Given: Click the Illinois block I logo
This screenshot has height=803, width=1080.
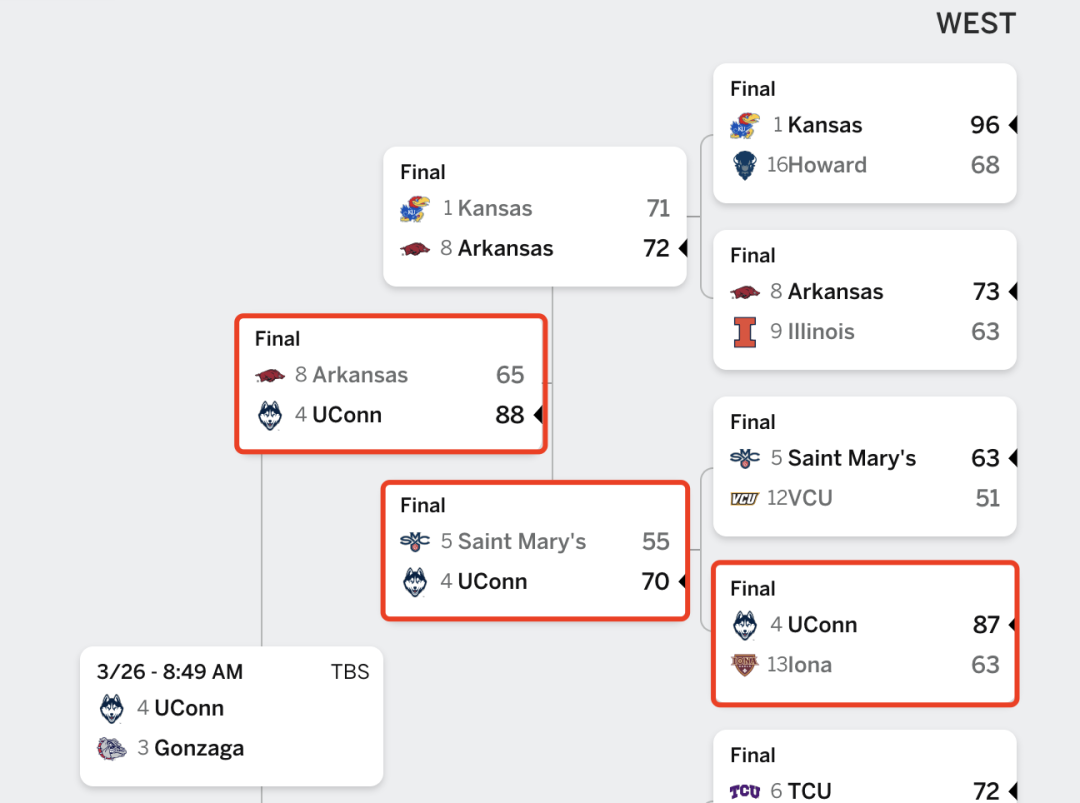Looking at the screenshot, I should (745, 332).
